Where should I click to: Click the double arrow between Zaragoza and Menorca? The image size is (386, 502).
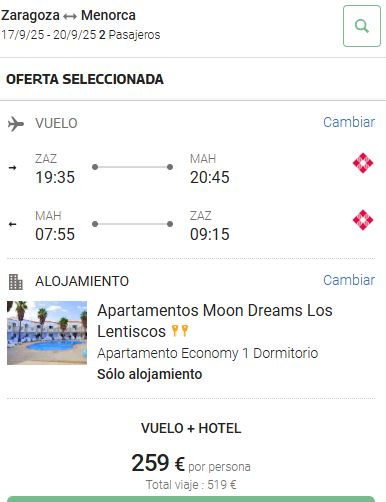pos(70,16)
